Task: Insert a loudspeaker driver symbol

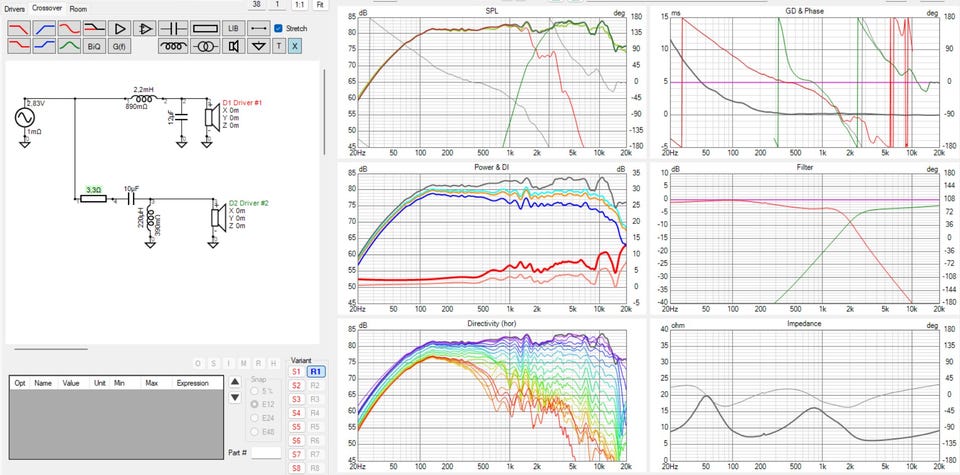Action: click(x=233, y=46)
